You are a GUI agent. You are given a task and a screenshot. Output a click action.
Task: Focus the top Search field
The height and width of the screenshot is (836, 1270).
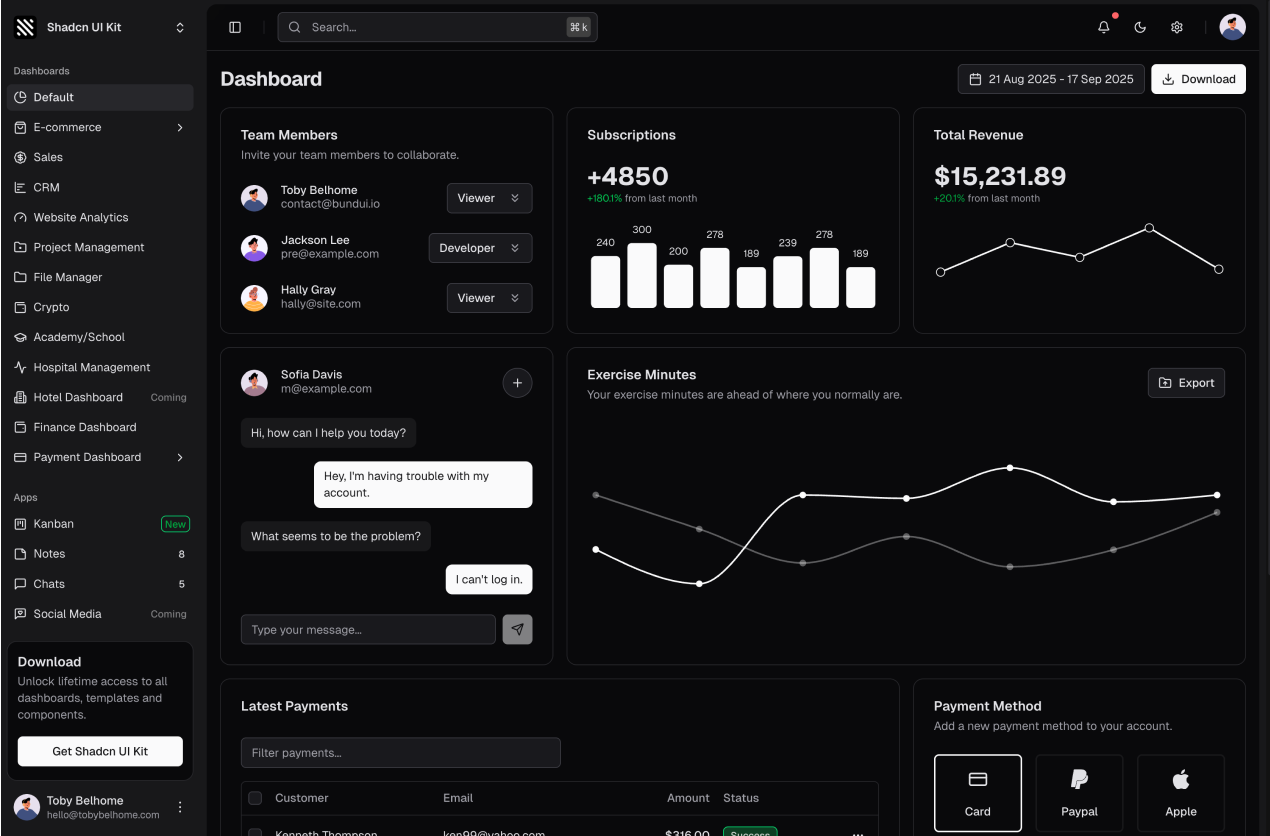point(437,27)
